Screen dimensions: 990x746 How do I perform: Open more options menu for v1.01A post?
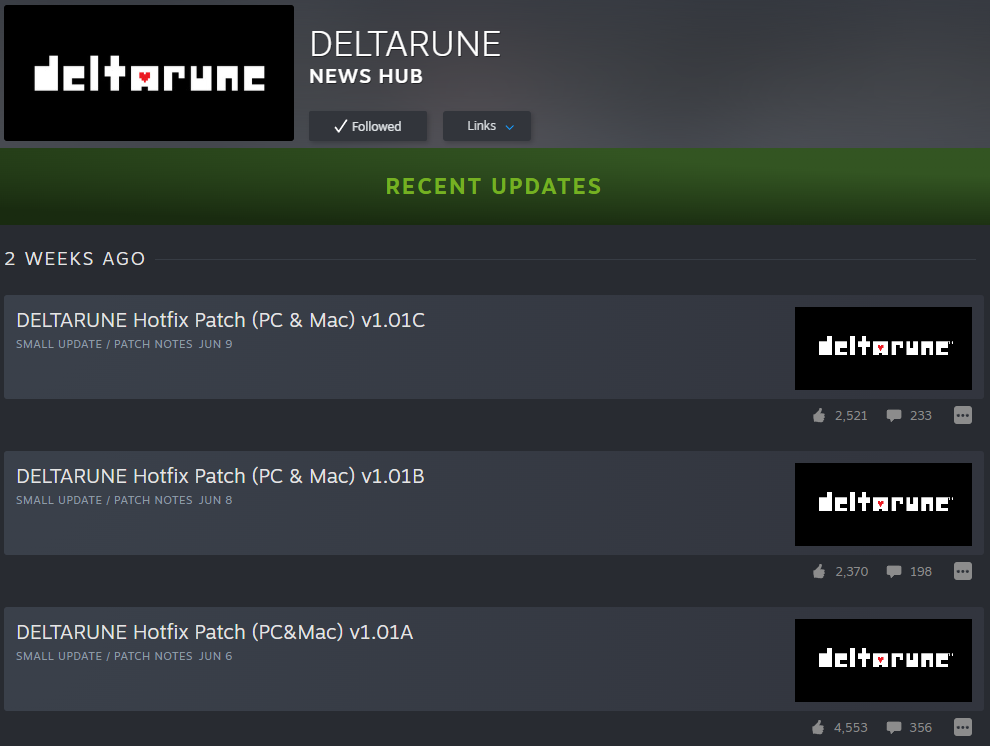[x=962, y=727]
